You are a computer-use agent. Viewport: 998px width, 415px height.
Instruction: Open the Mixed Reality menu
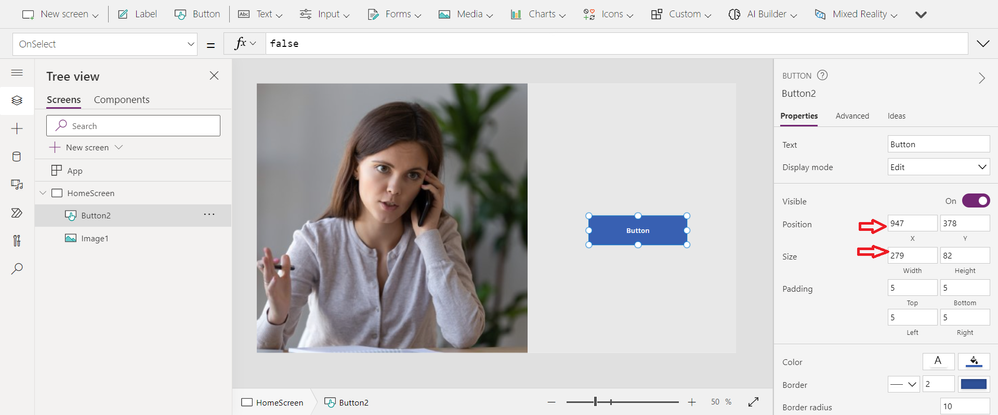point(855,14)
